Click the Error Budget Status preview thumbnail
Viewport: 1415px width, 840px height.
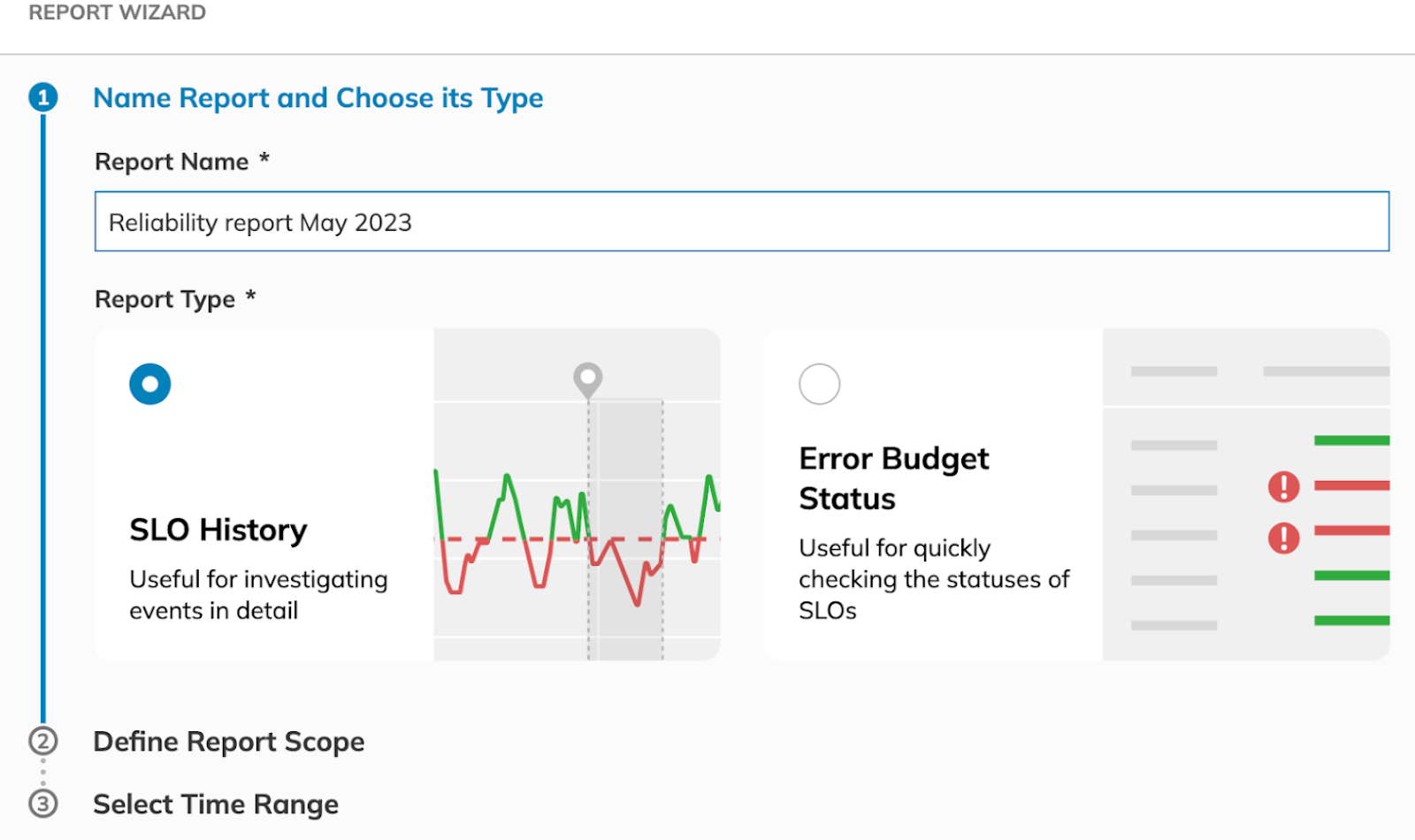coord(1245,495)
